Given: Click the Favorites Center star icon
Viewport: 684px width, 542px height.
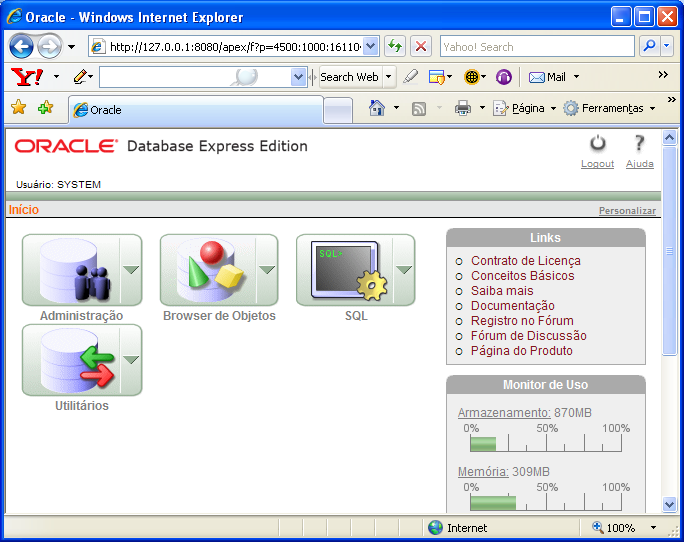Looking at the screenshot, I should 19,107.
